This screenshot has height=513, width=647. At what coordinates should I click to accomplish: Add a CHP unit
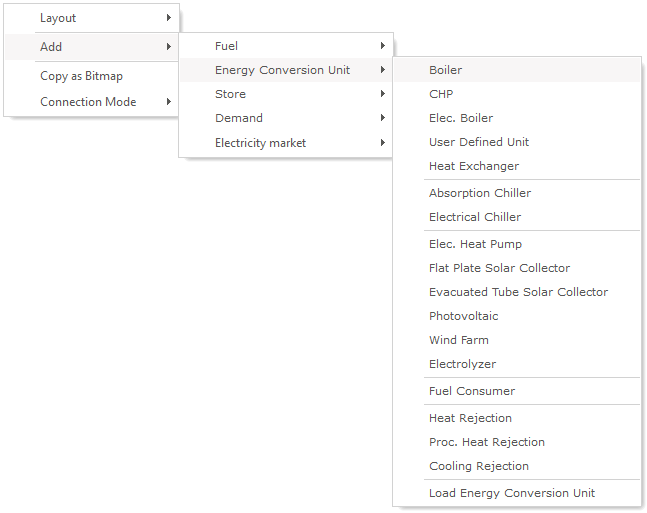click(517, 94)
